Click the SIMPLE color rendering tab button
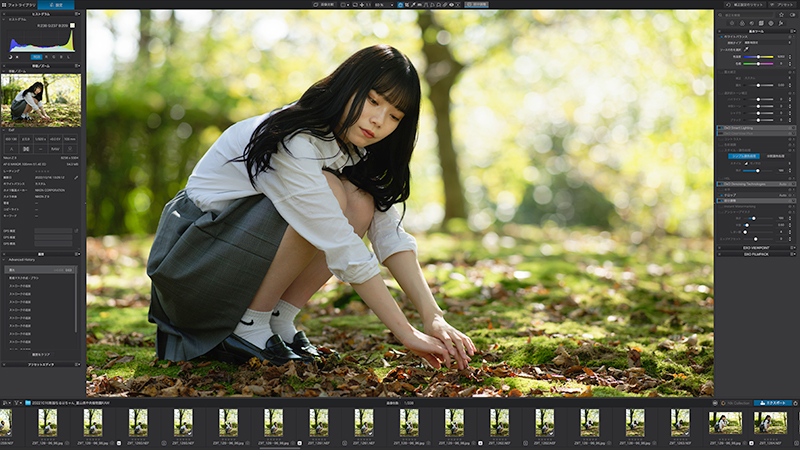The image size is (800, 450). (744, 156)
